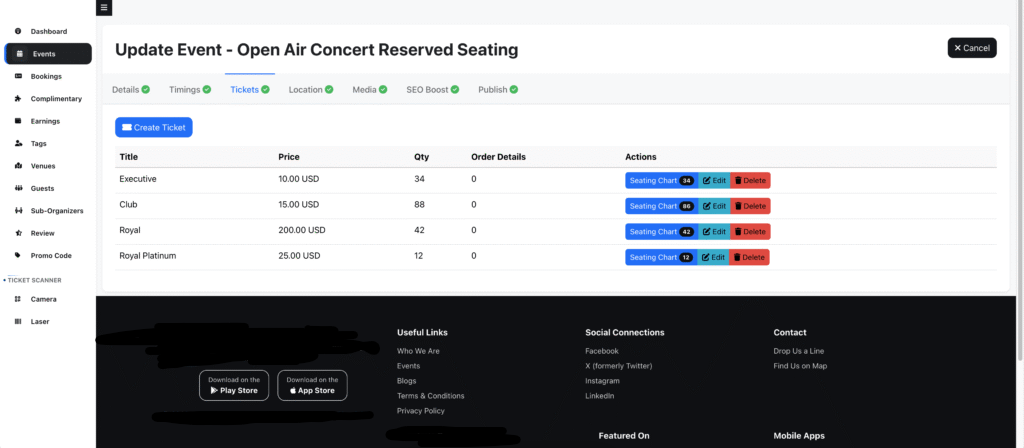
Task: Open Promo Code sidebar entry
Action: pos(51,255)
